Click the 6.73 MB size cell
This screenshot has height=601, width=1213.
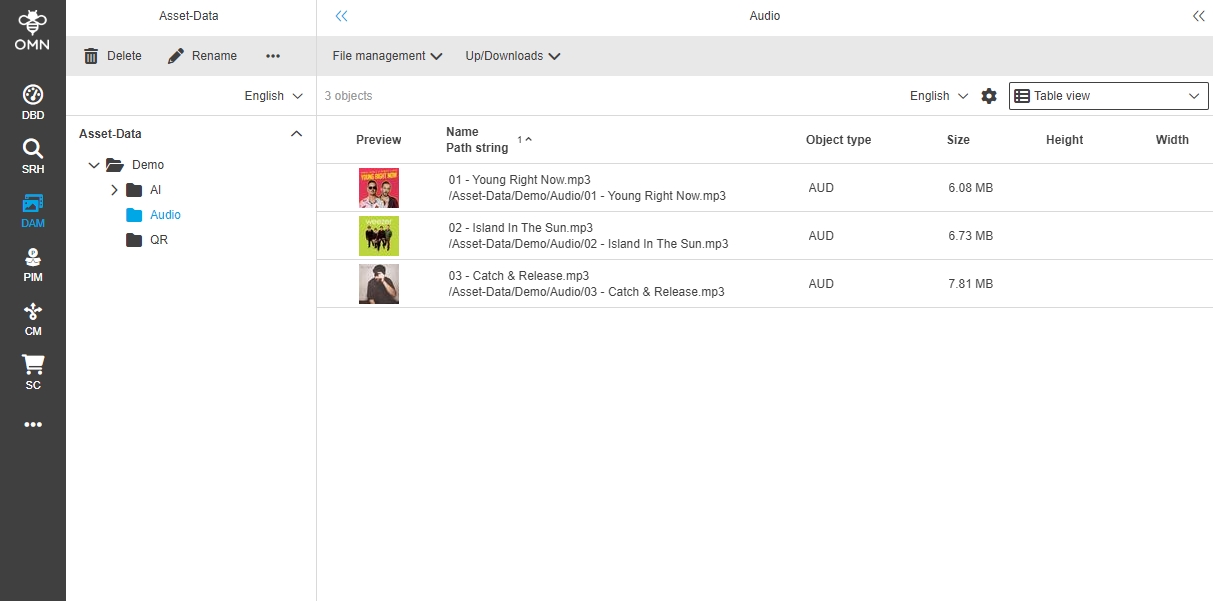pyautogui.click(x=970, y=236)
